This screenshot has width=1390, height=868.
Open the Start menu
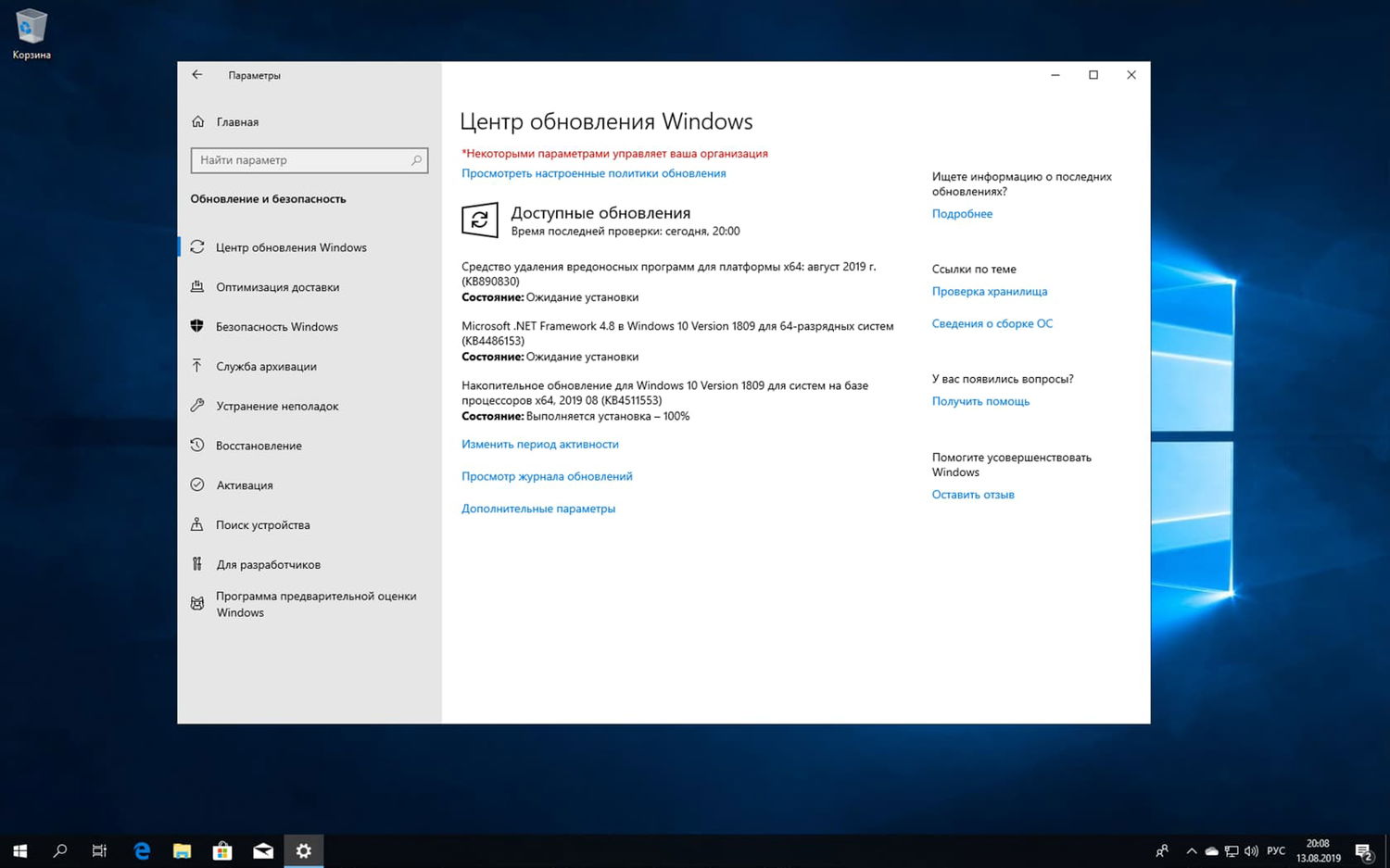(x=19, y=849)
